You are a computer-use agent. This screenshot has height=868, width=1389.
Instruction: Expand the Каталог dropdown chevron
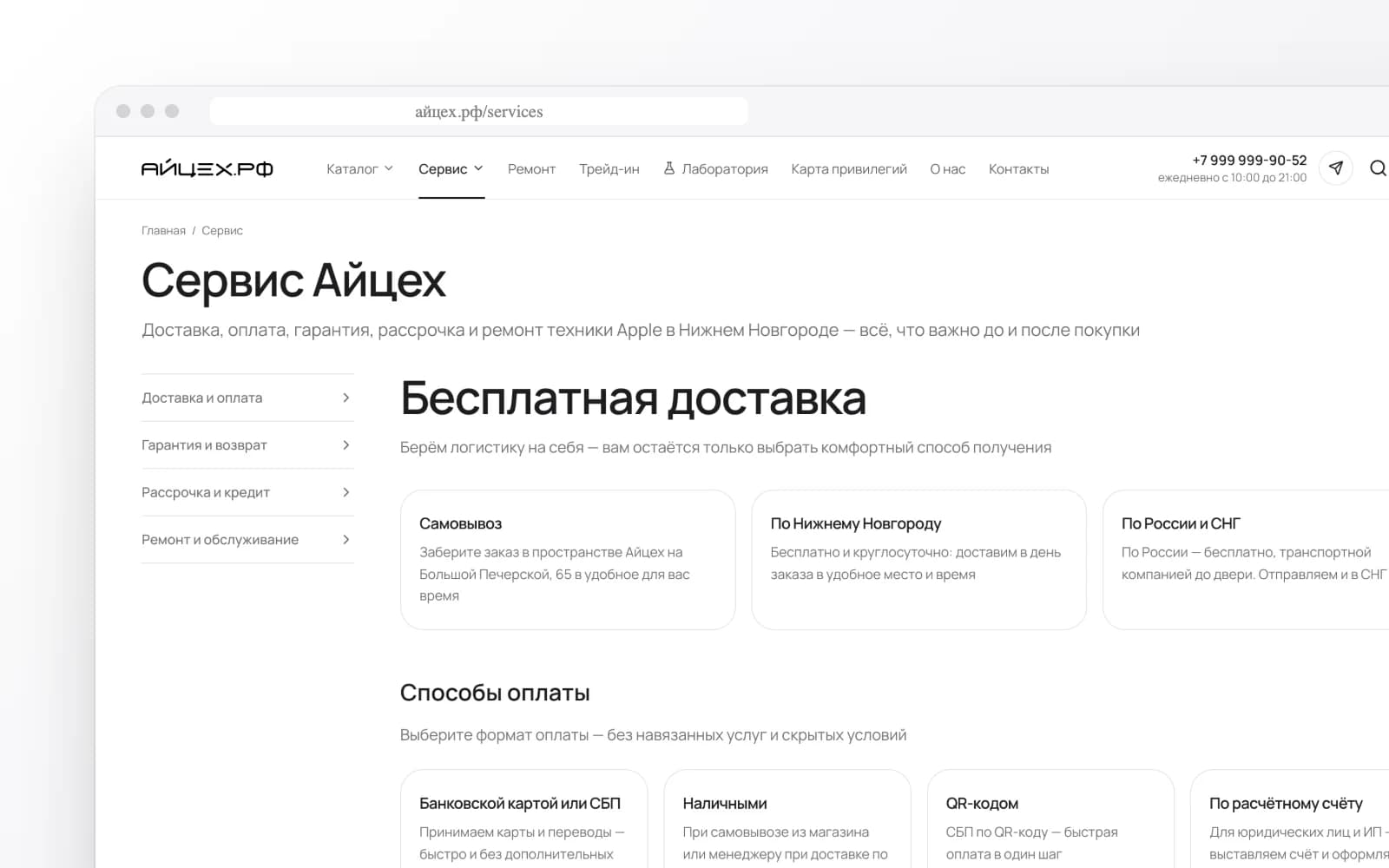tap(389, 168)
